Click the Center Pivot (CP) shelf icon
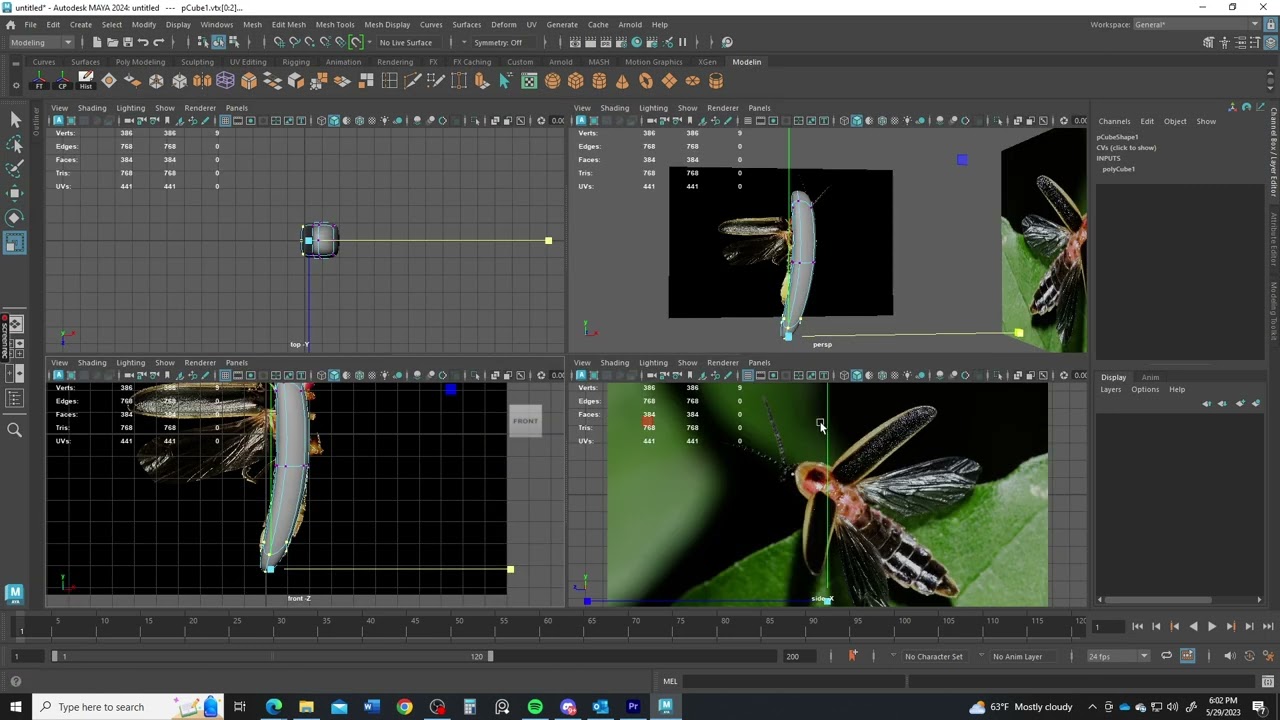The image size is (1280, 720). point(62,81)
